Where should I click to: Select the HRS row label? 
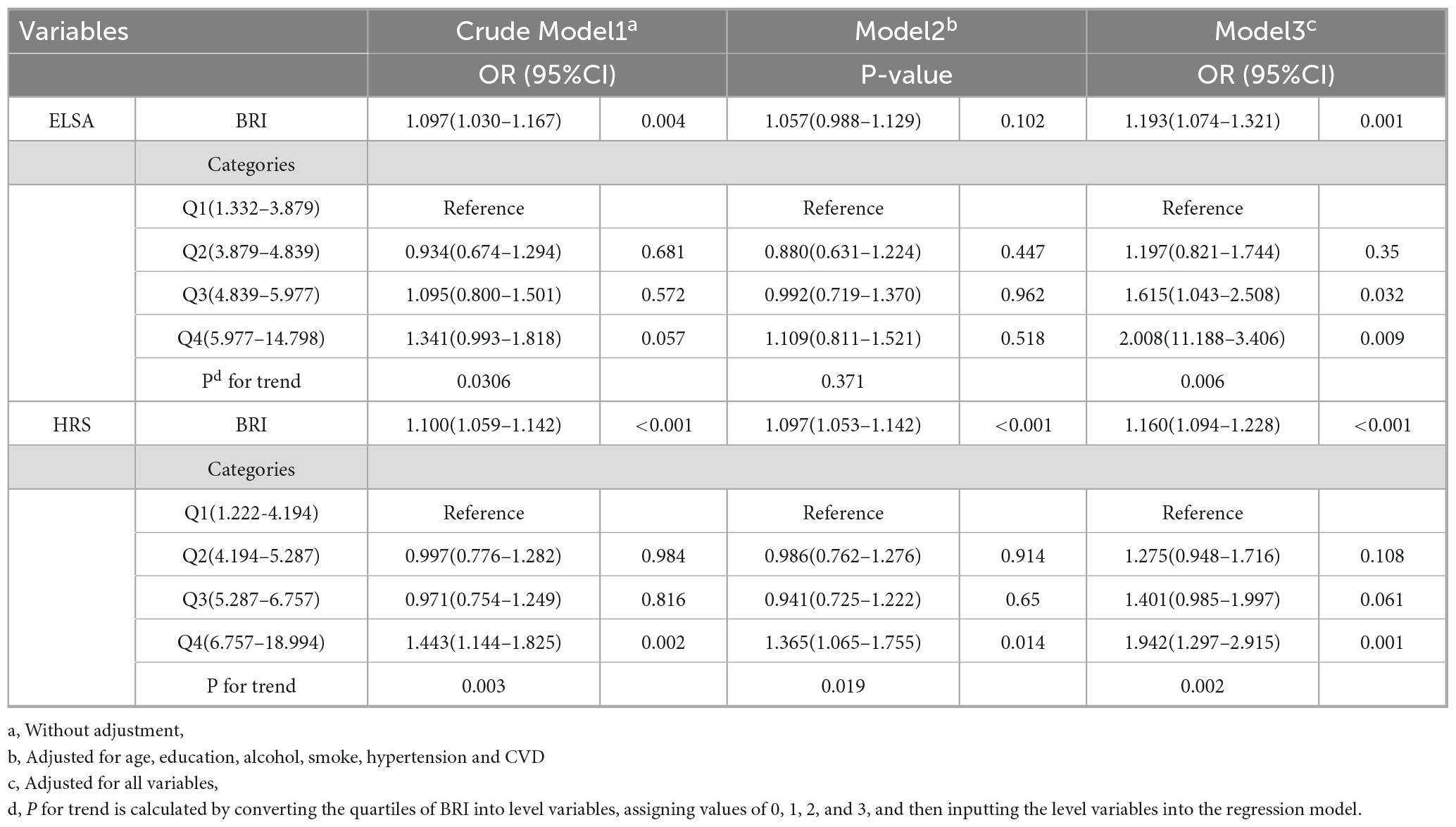[72, 425]
